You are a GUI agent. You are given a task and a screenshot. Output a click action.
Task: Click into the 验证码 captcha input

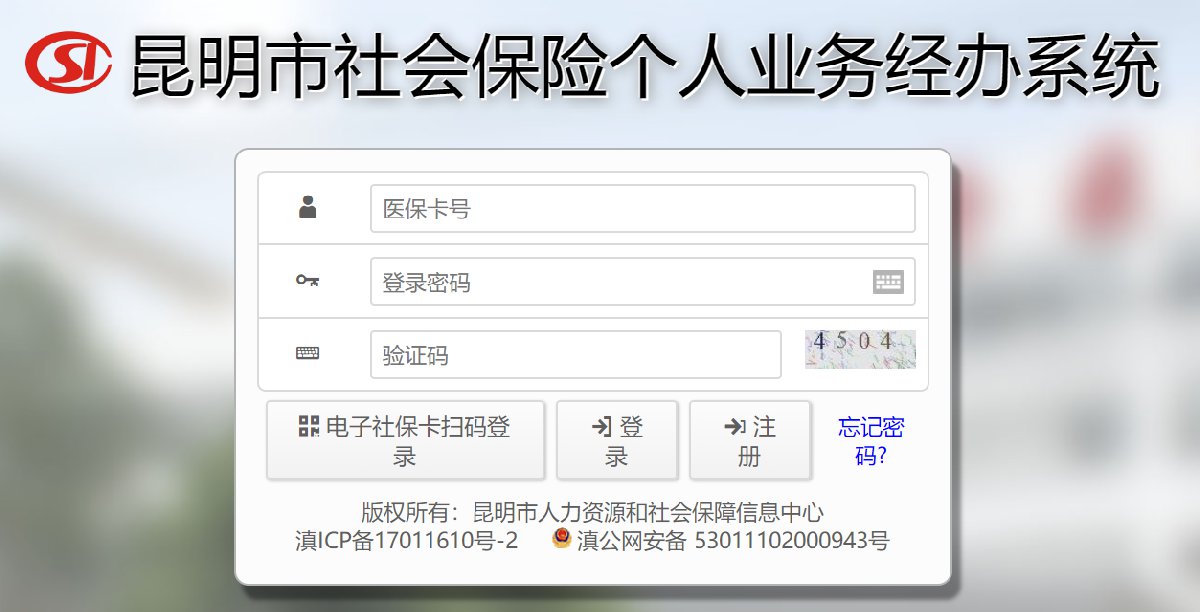point(575,355)
